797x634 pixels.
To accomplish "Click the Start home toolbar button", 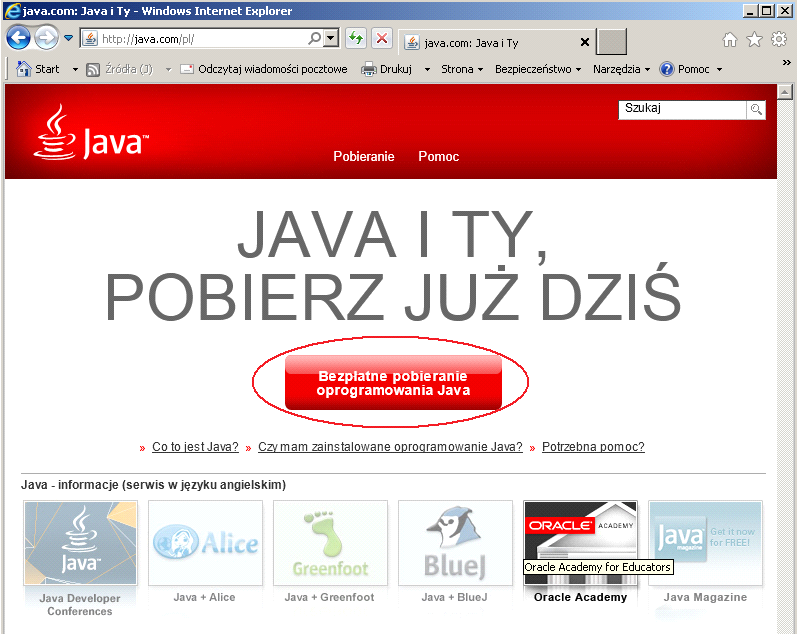I will [38, 69].
